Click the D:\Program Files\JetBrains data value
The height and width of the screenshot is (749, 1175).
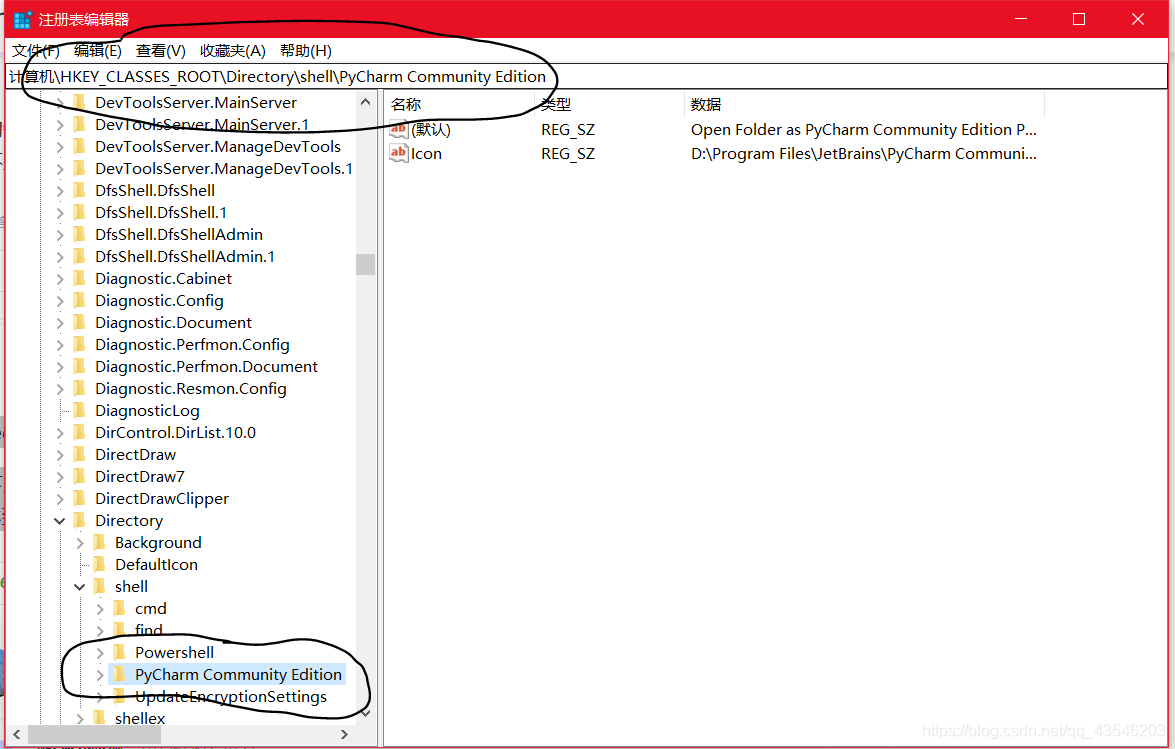[x=863, y=154]
